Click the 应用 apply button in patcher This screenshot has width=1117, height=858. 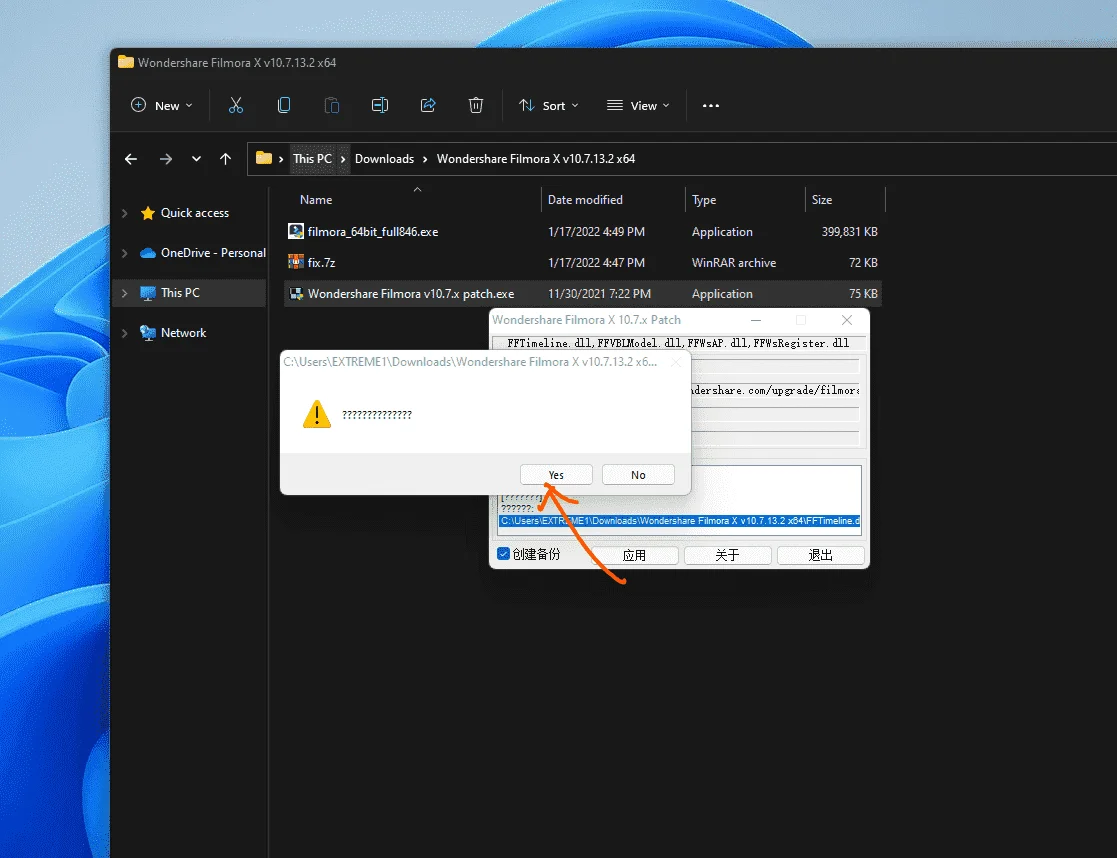634,555
